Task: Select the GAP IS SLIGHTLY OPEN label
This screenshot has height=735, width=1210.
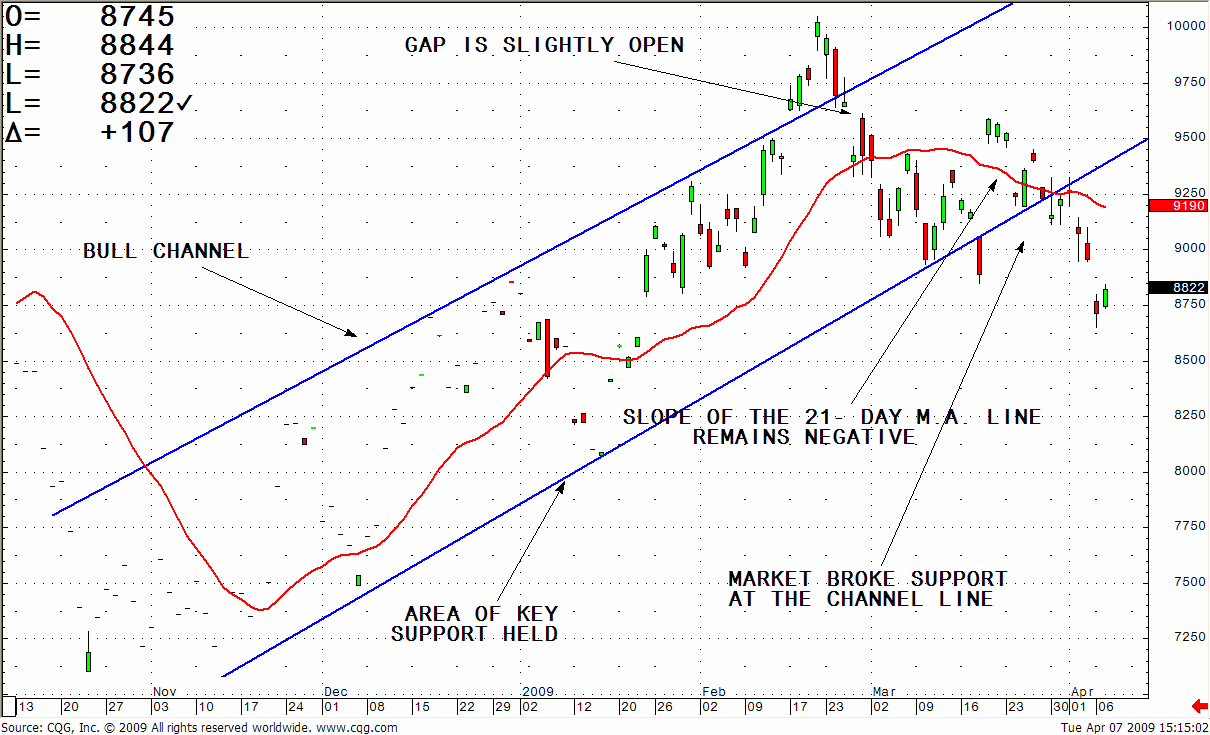Action: 544,45
